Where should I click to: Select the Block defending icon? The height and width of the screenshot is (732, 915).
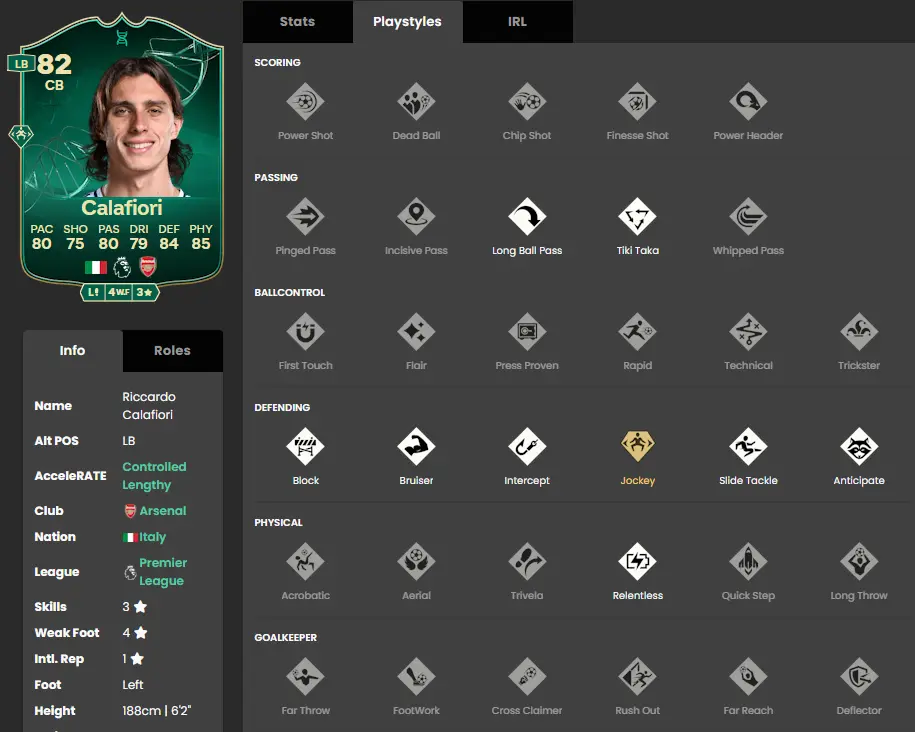tap(305, 447)
